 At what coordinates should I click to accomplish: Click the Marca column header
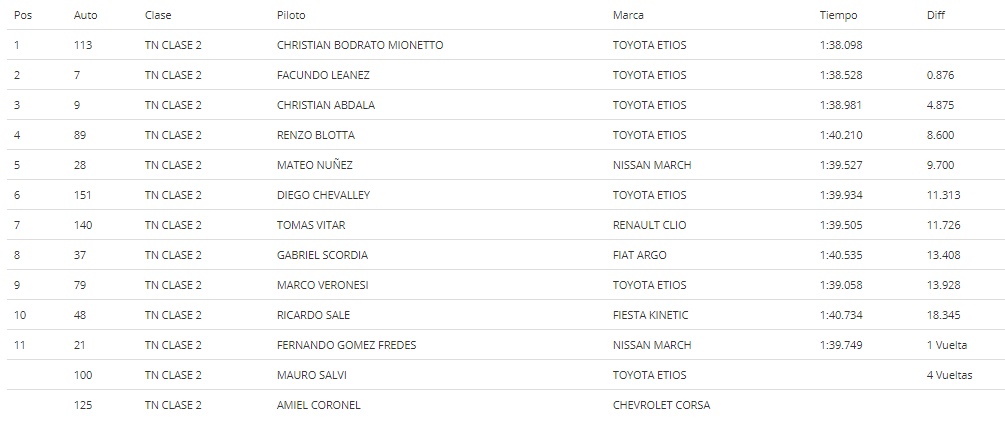(628, 15)
